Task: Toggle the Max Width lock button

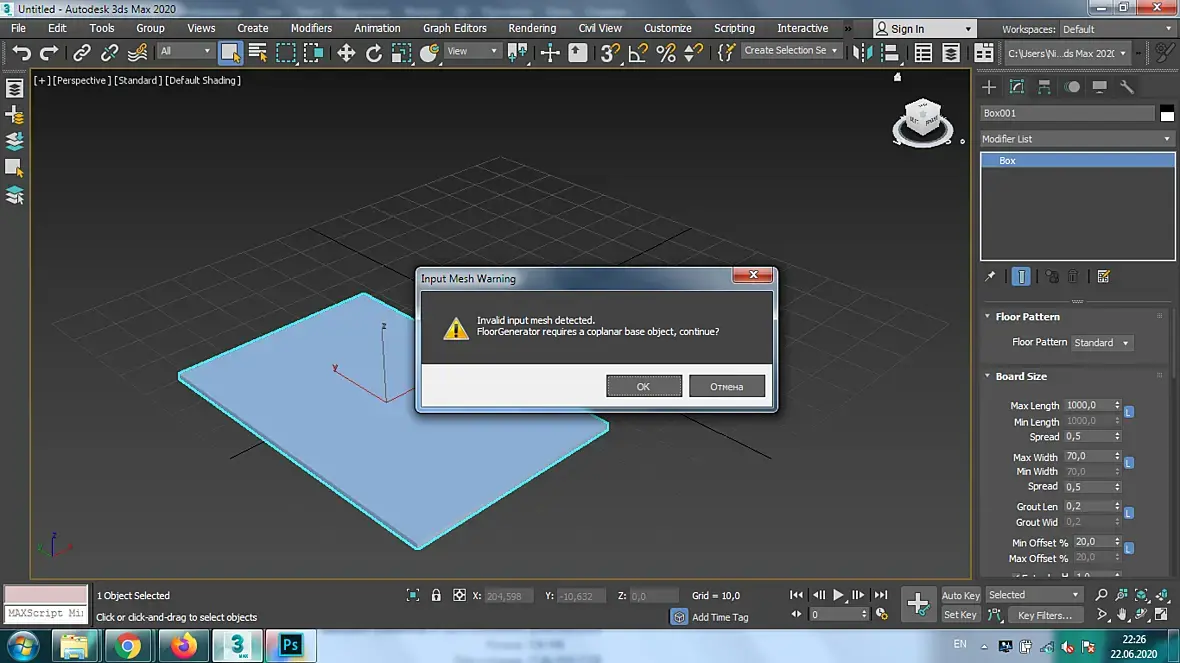Action: pyautogui.click(x=1129, y=463)
